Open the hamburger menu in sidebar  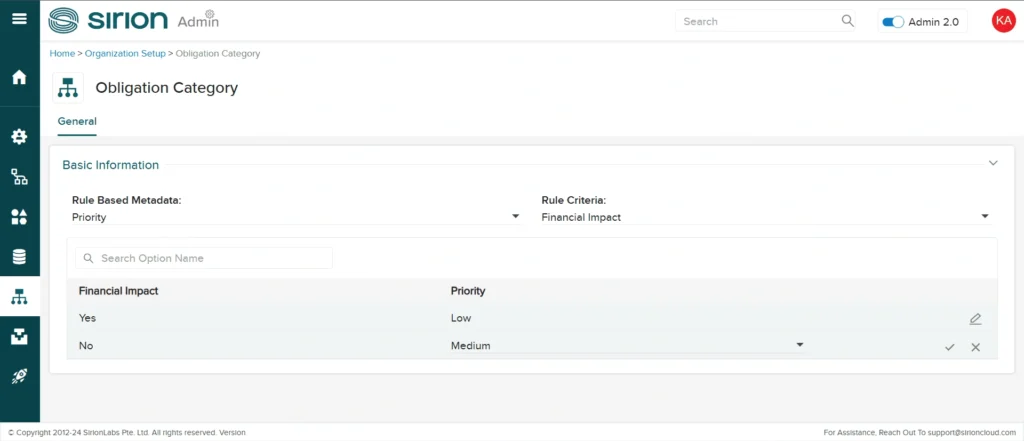[x=19, y=20]
